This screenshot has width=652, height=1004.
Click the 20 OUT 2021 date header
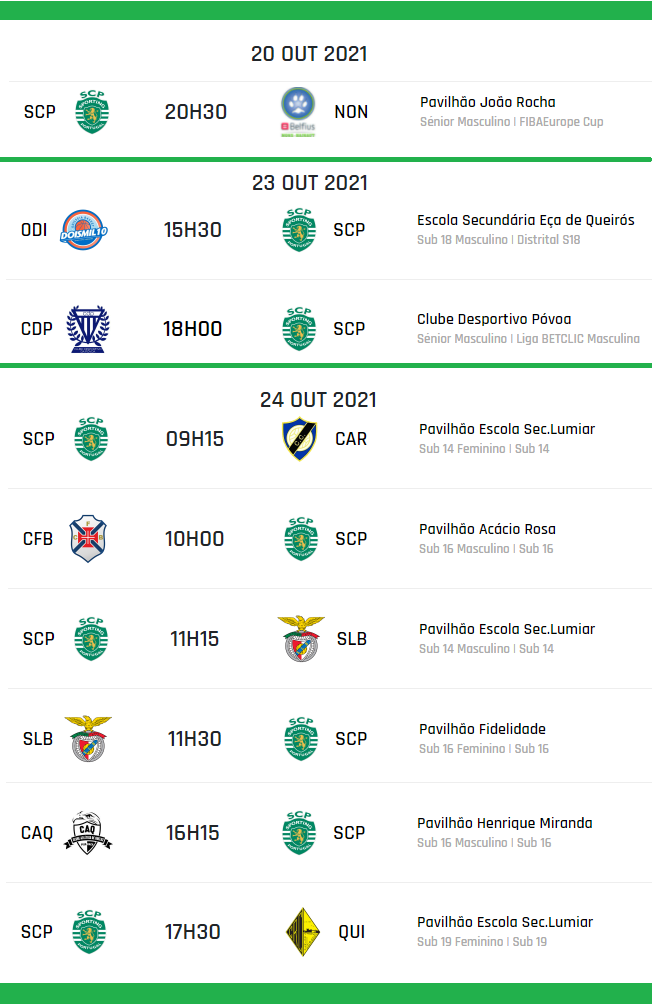(309, 54)
